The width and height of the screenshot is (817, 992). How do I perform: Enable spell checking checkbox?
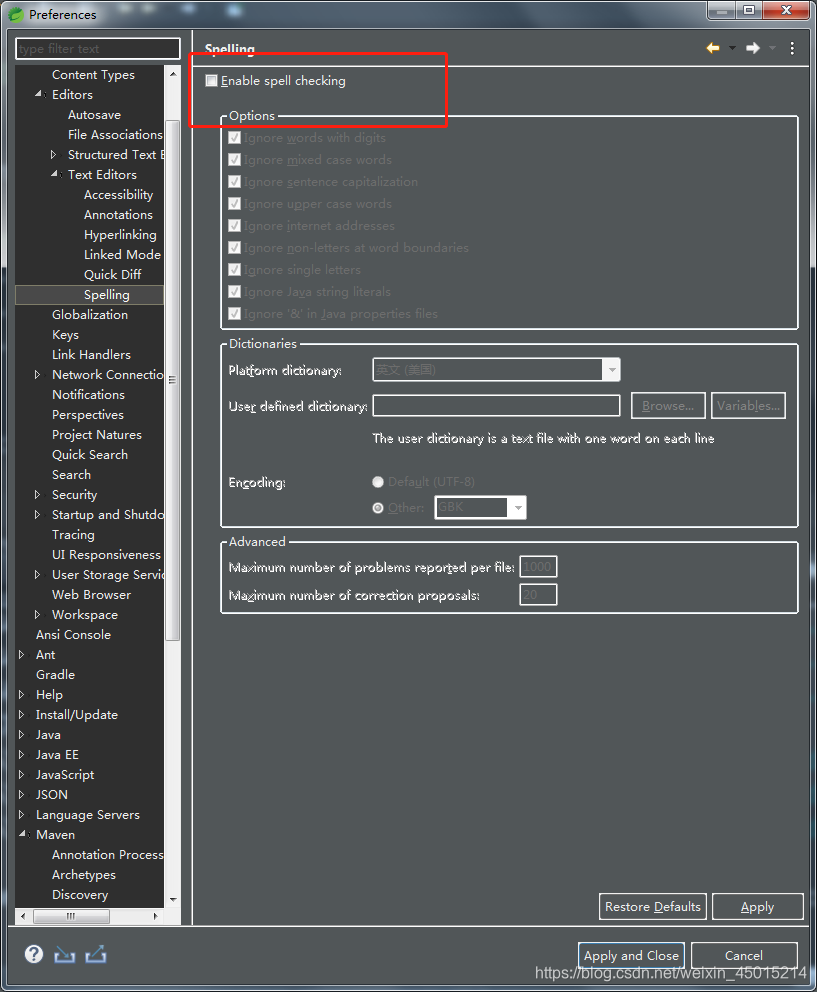[211, 80]
